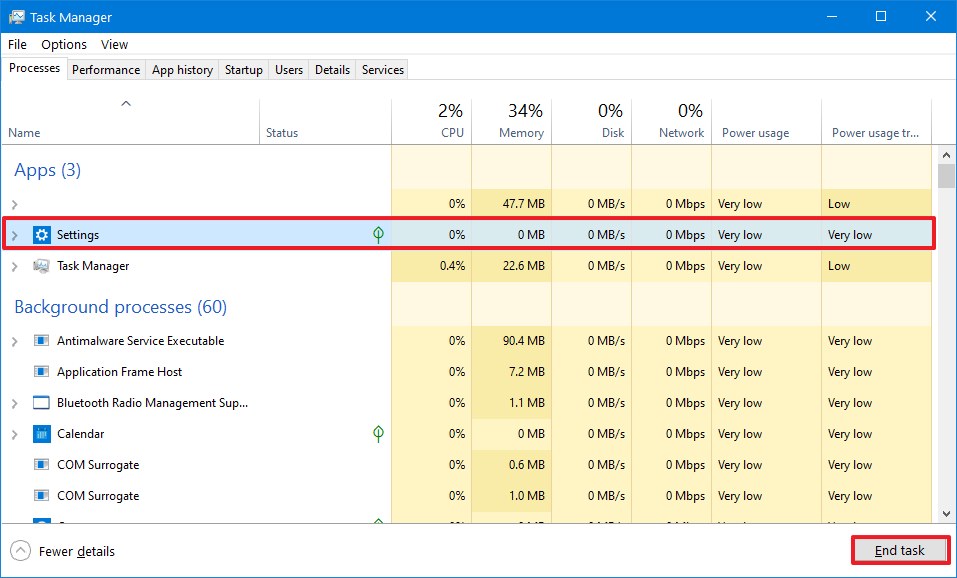Select the Settings process name

pos(78,234)
